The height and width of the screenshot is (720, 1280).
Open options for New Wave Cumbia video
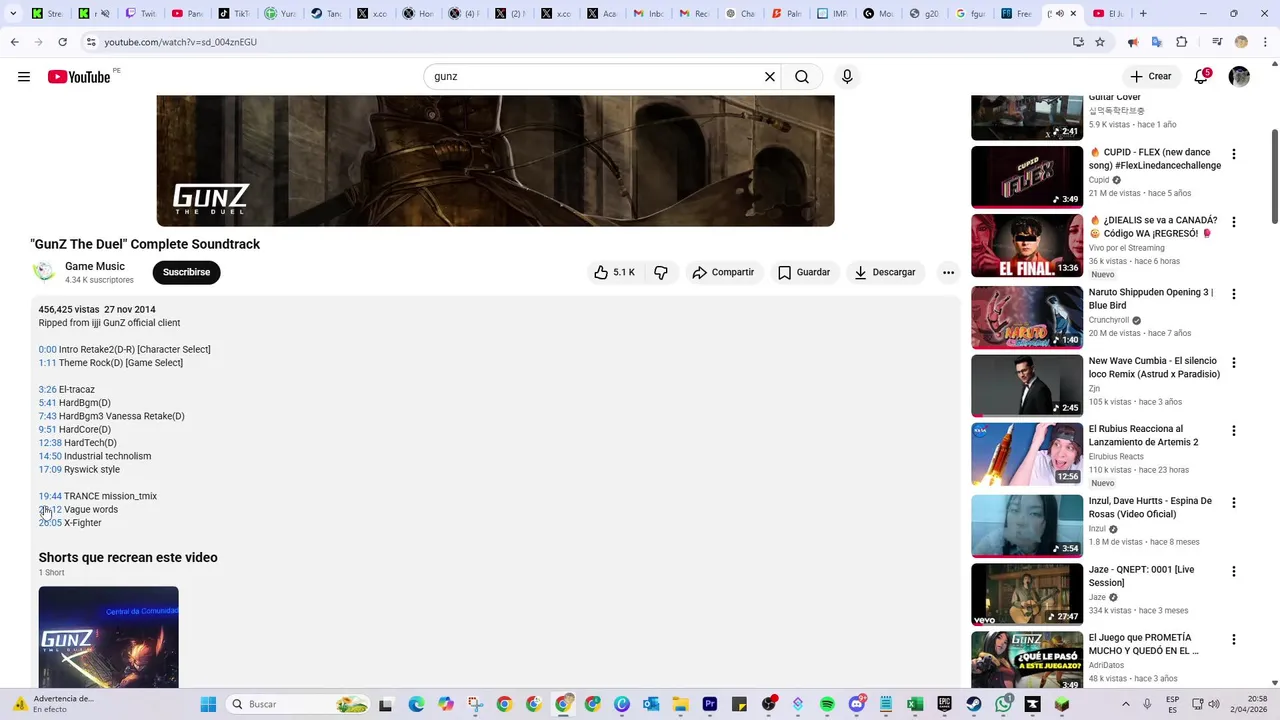tap(1234, 362)
